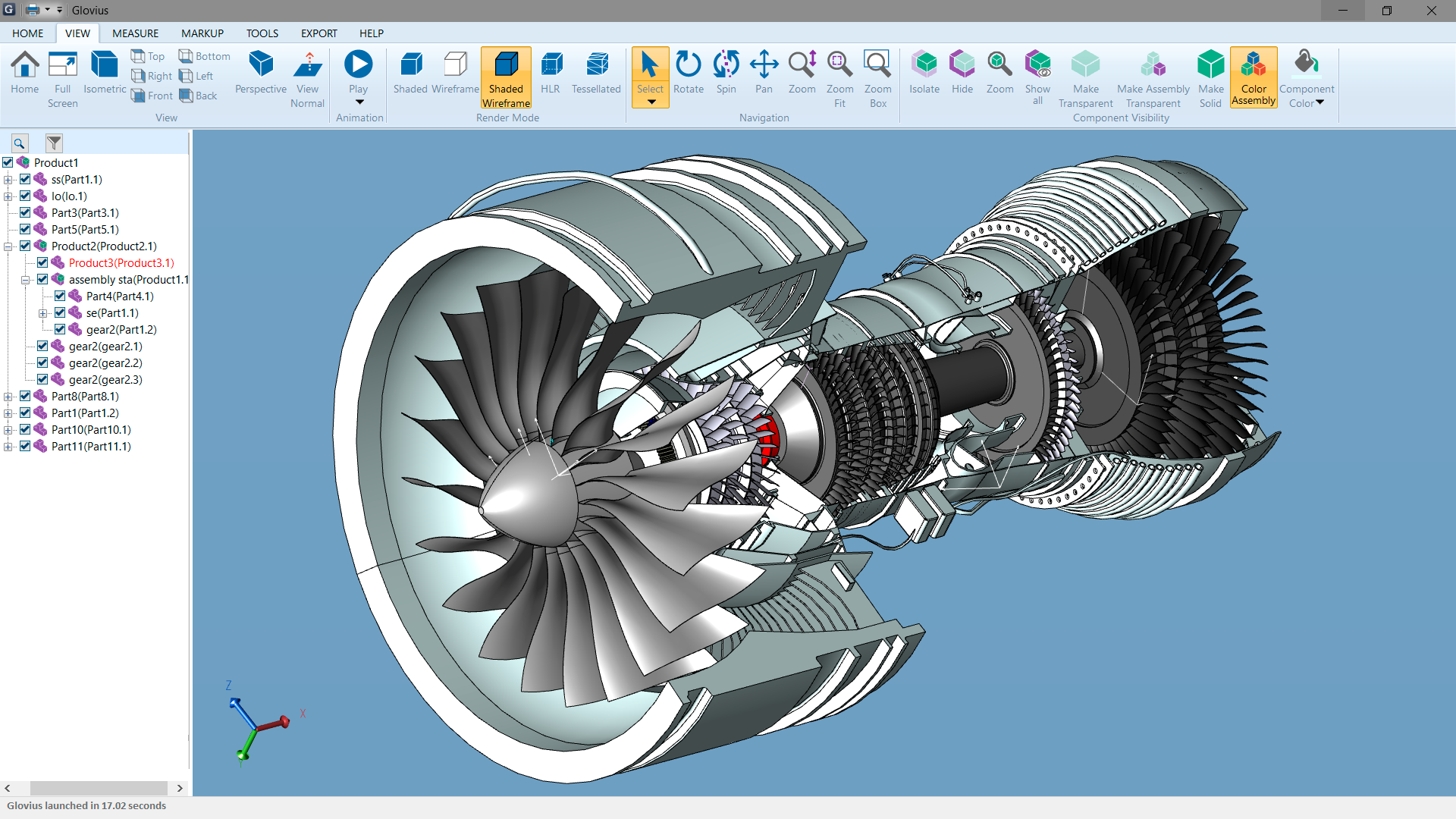Toggle visibility of Part8(Part8.1)

25,395
